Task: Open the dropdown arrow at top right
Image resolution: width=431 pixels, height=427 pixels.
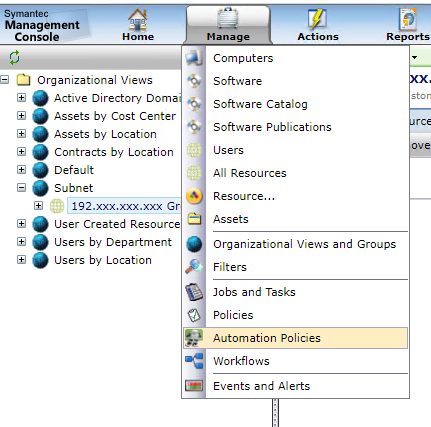Action: pos(414,57)
